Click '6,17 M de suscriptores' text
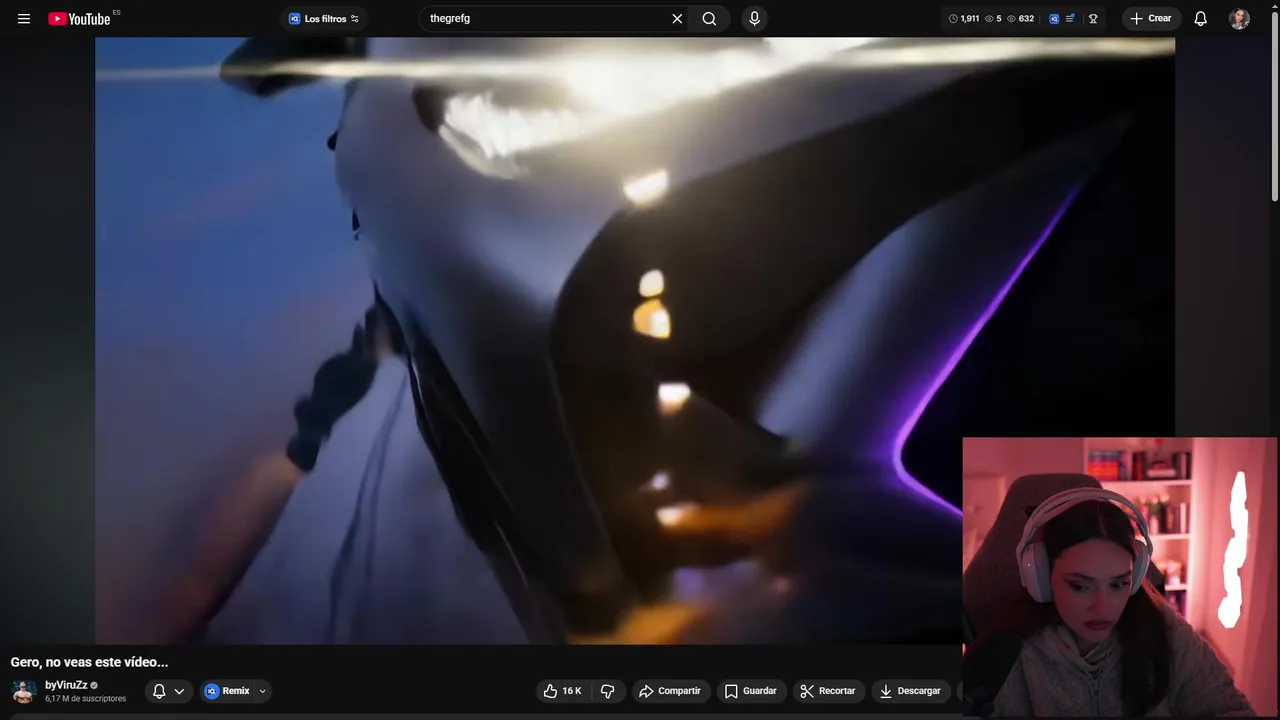The height and width of the screenshot is (720, 1280). pos(85,698)
